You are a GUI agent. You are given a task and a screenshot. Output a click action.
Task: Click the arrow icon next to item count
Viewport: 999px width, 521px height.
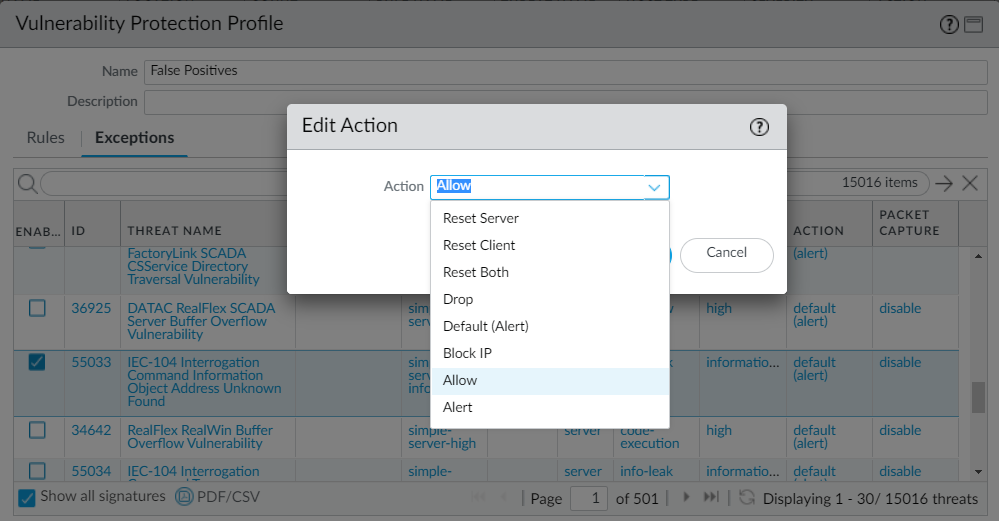point(944,183)
